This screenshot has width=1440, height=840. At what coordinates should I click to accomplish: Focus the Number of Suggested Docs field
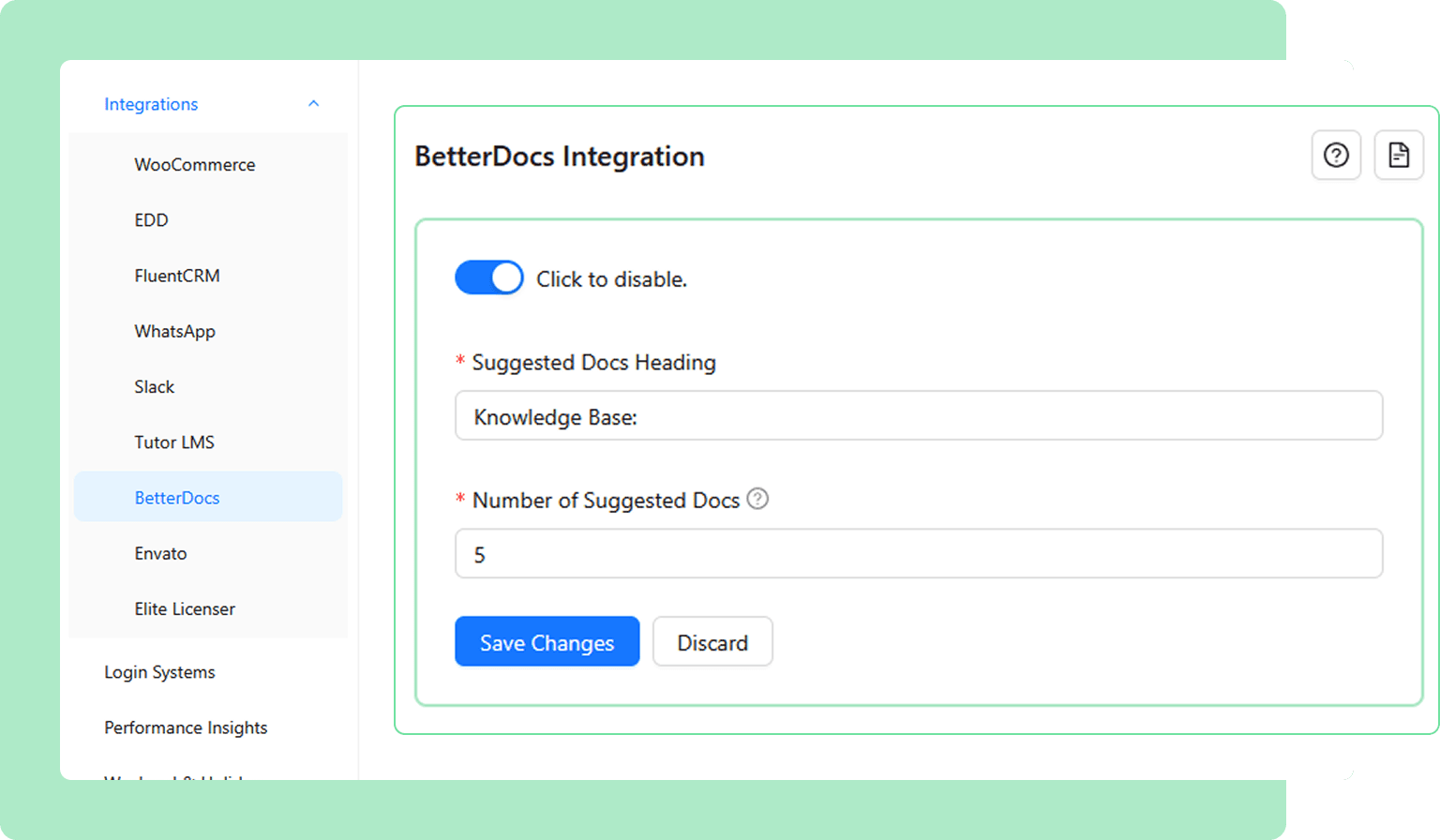tap(919, 553)
